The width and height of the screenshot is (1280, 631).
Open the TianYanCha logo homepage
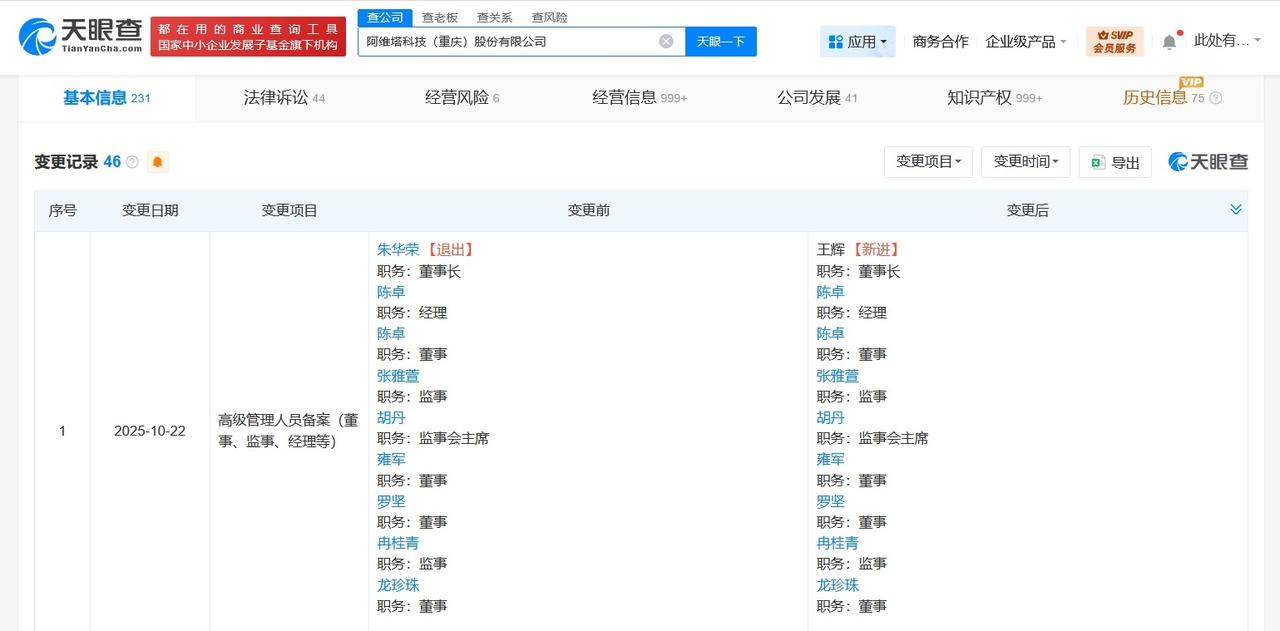click(80, 37)
